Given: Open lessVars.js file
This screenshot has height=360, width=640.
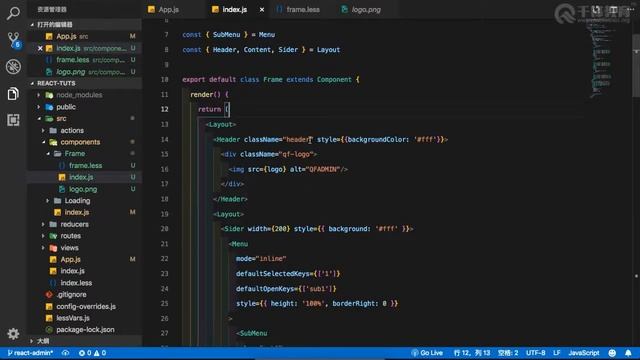Looking at the screenshot, I should [x=73, y=318].
